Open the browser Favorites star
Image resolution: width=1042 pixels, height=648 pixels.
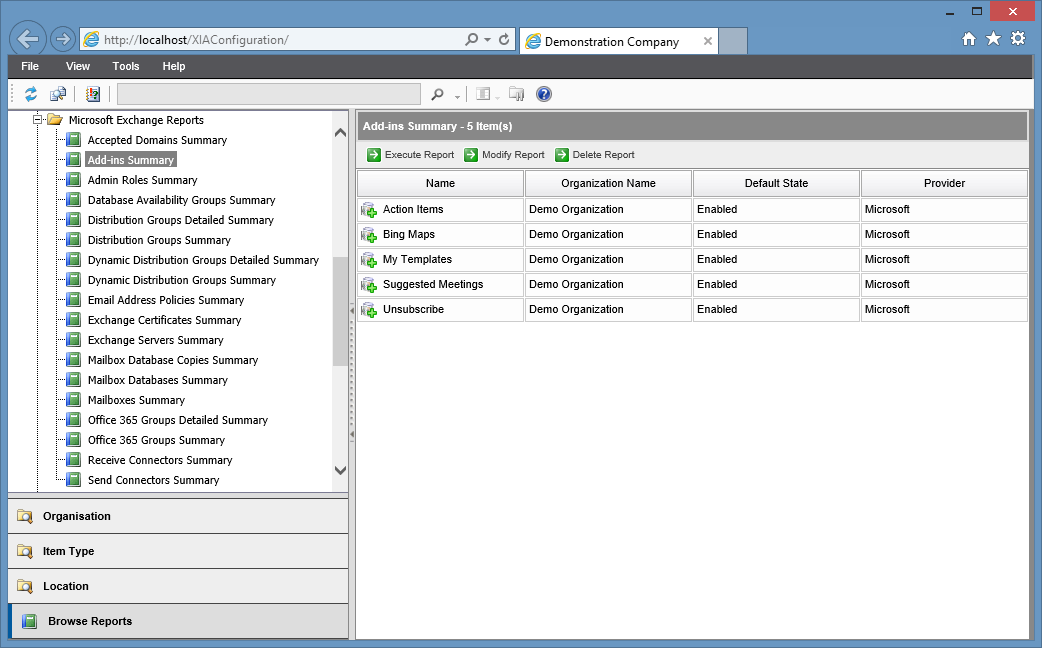tap(993, 39)
